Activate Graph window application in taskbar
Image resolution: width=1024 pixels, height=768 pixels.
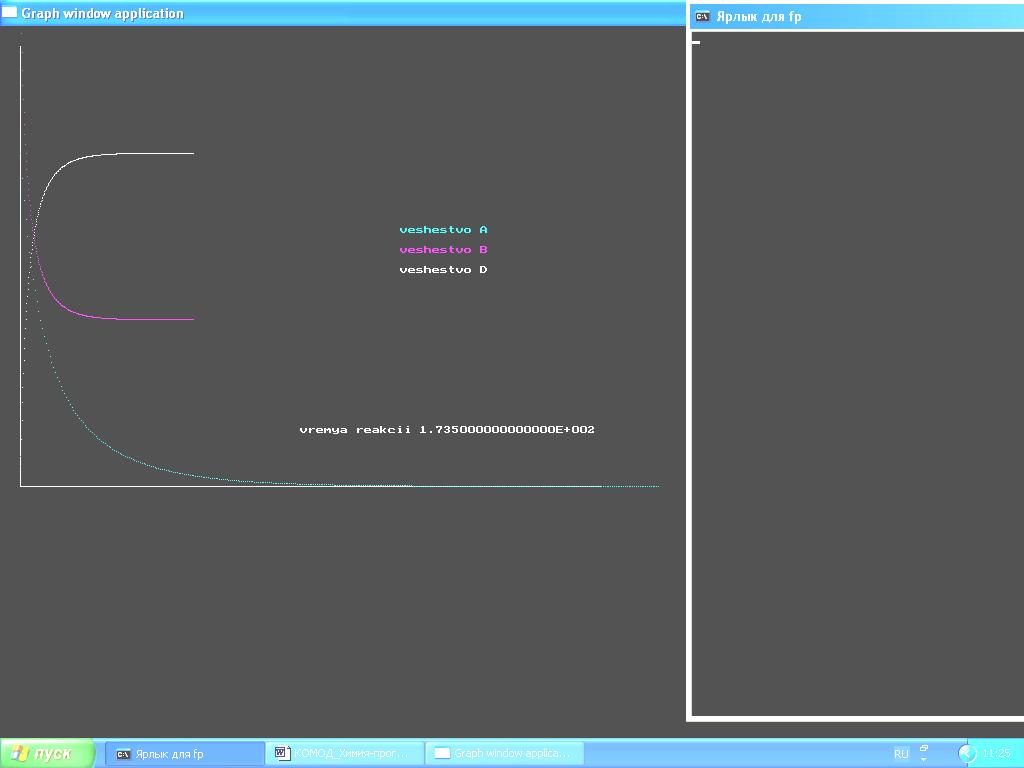point(505,753)
